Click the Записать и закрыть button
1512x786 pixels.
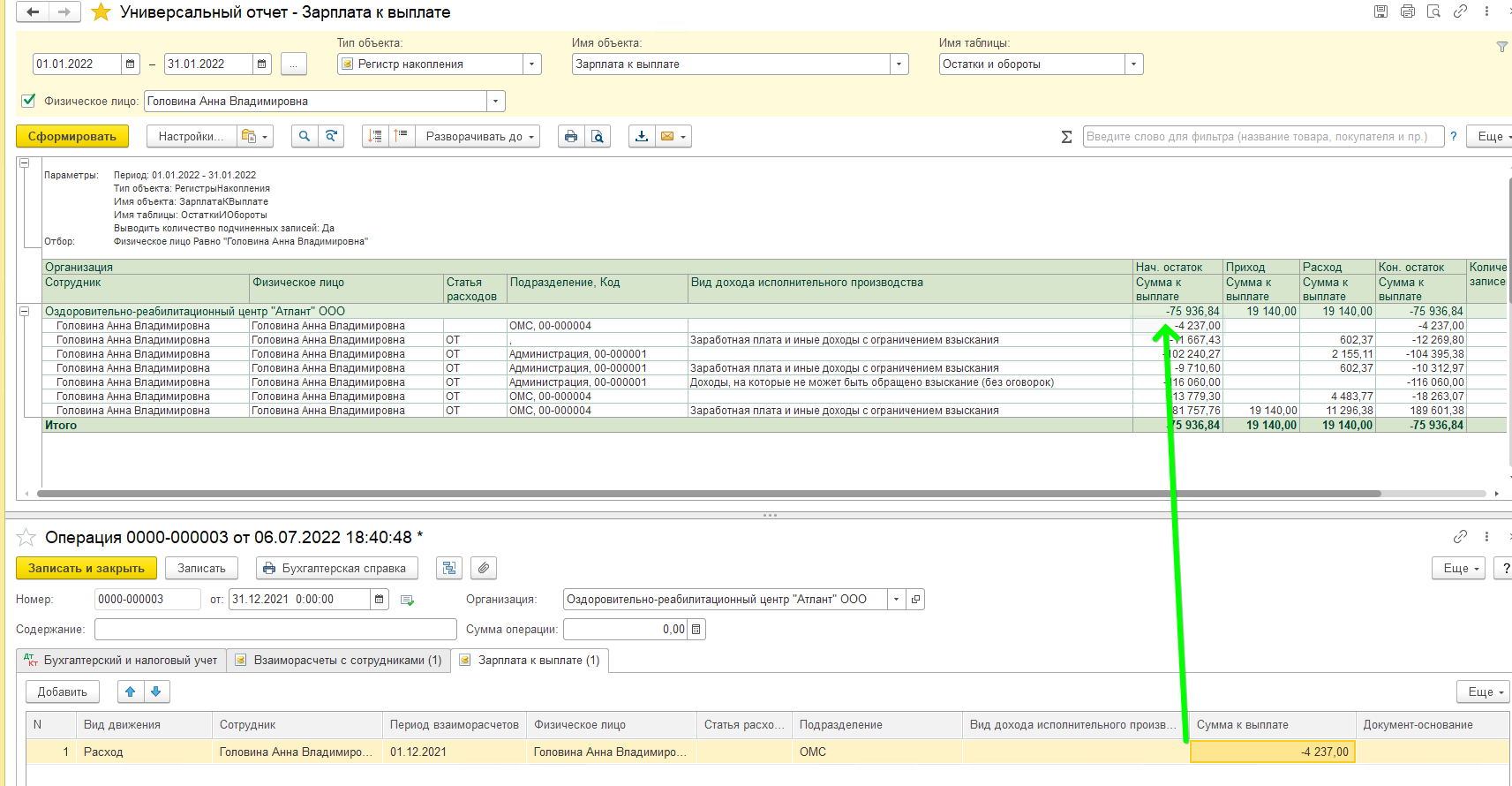86,568
